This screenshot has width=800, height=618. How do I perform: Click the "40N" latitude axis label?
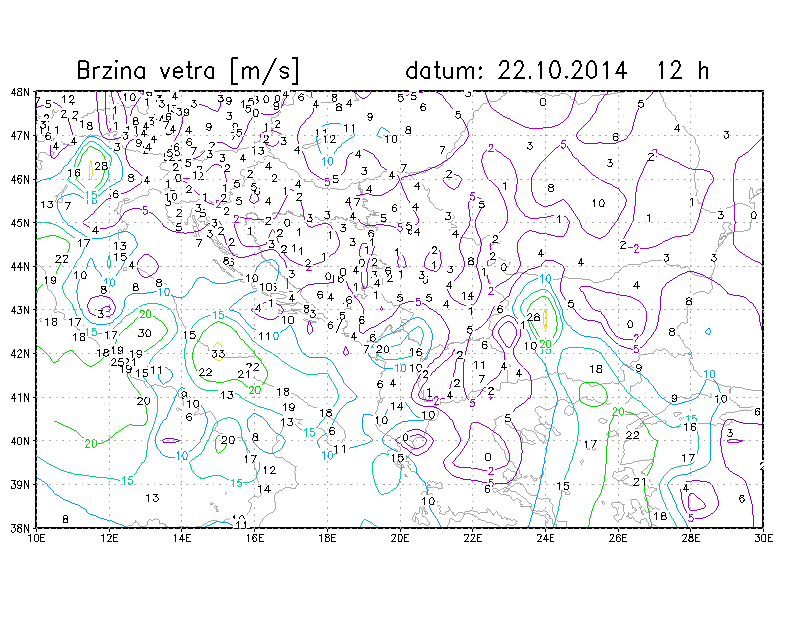[20, 441]
